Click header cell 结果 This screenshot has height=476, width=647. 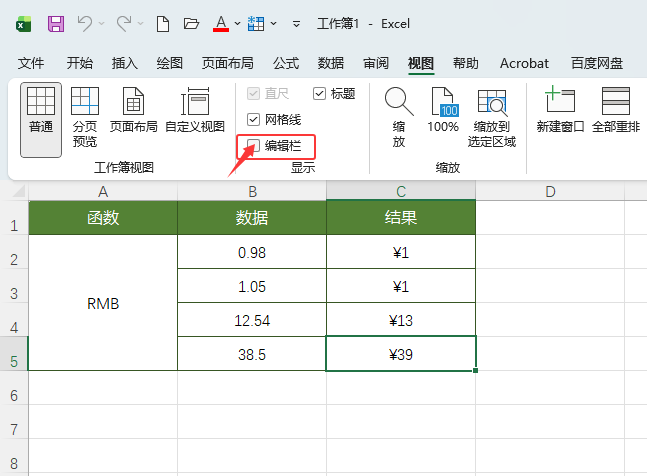click(401, 218)
